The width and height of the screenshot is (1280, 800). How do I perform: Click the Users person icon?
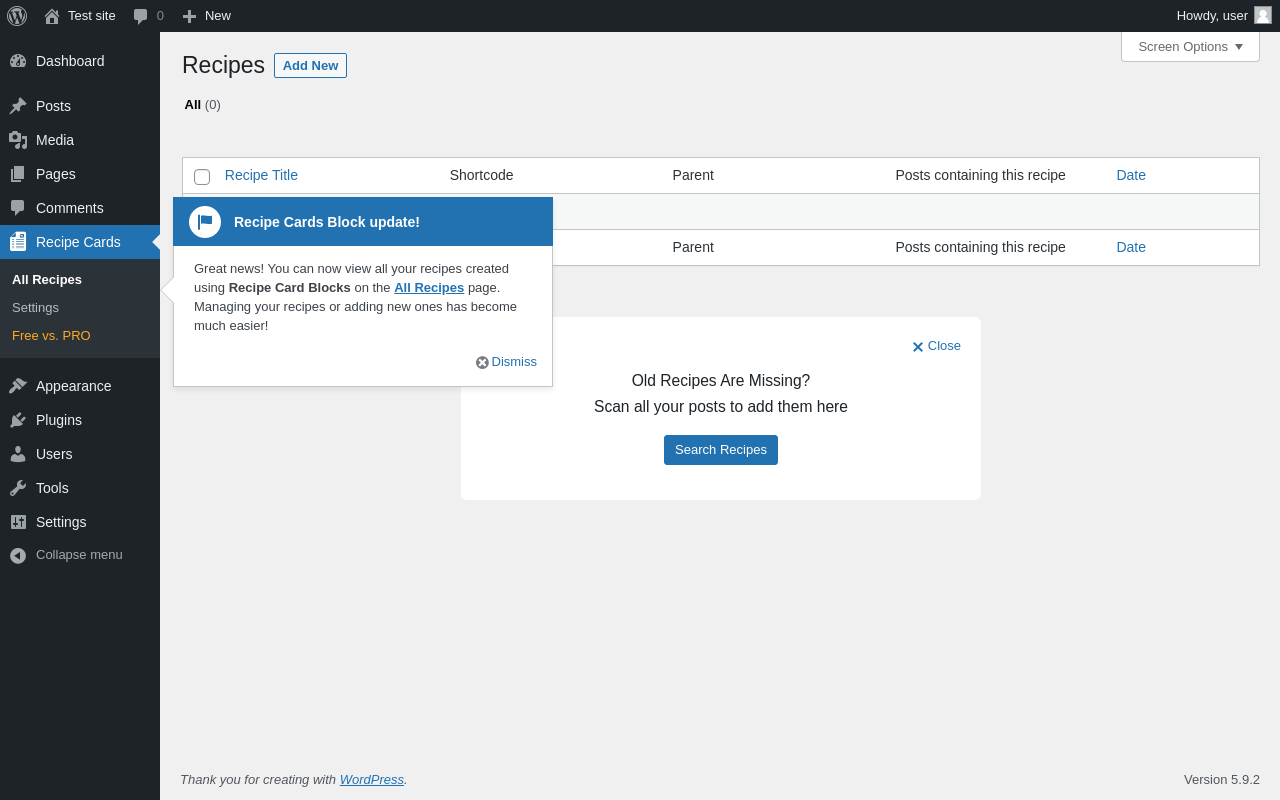18,454
